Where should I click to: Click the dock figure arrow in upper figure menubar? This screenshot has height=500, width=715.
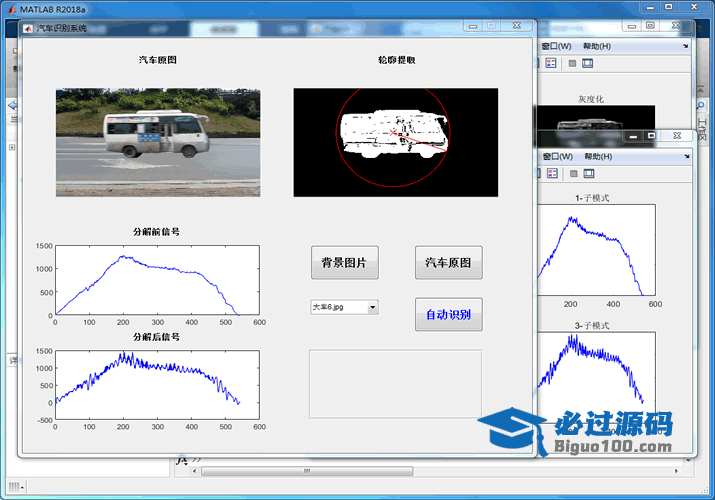686,46
